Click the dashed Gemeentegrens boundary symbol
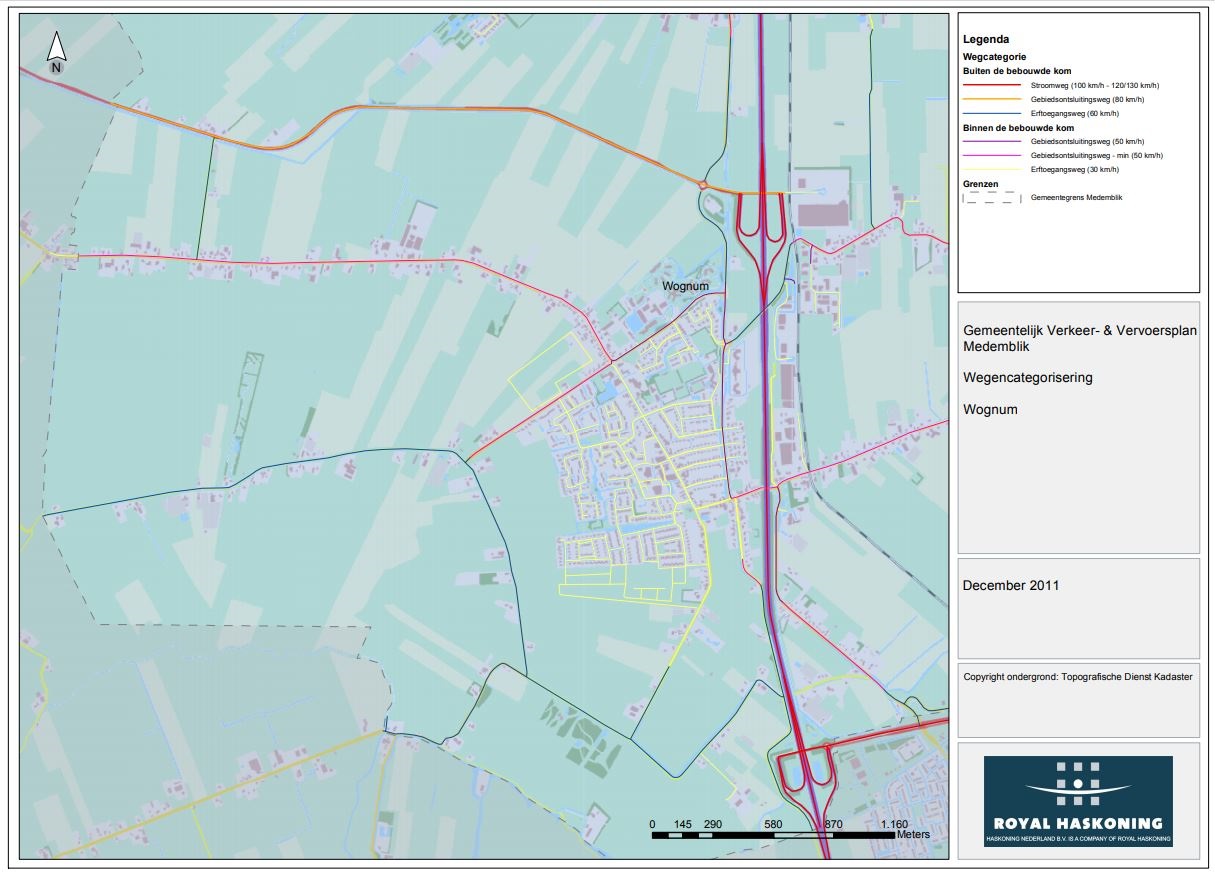Image resolution: width=1215 pixels, height=875 pixels. tap(991, 198)
